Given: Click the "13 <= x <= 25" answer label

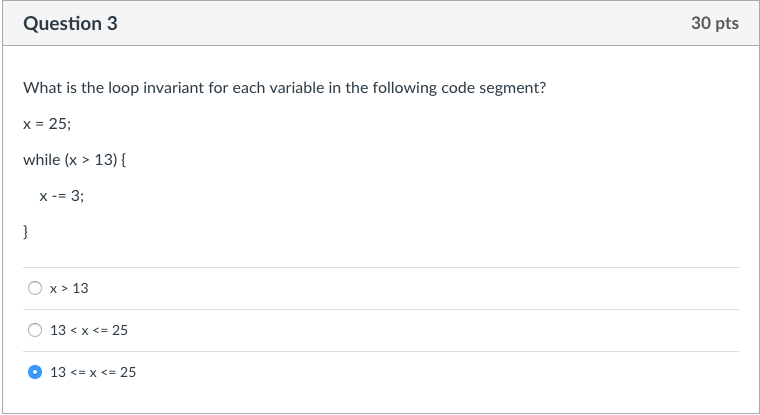Looking at the screenshot, I should coord(93,373).
